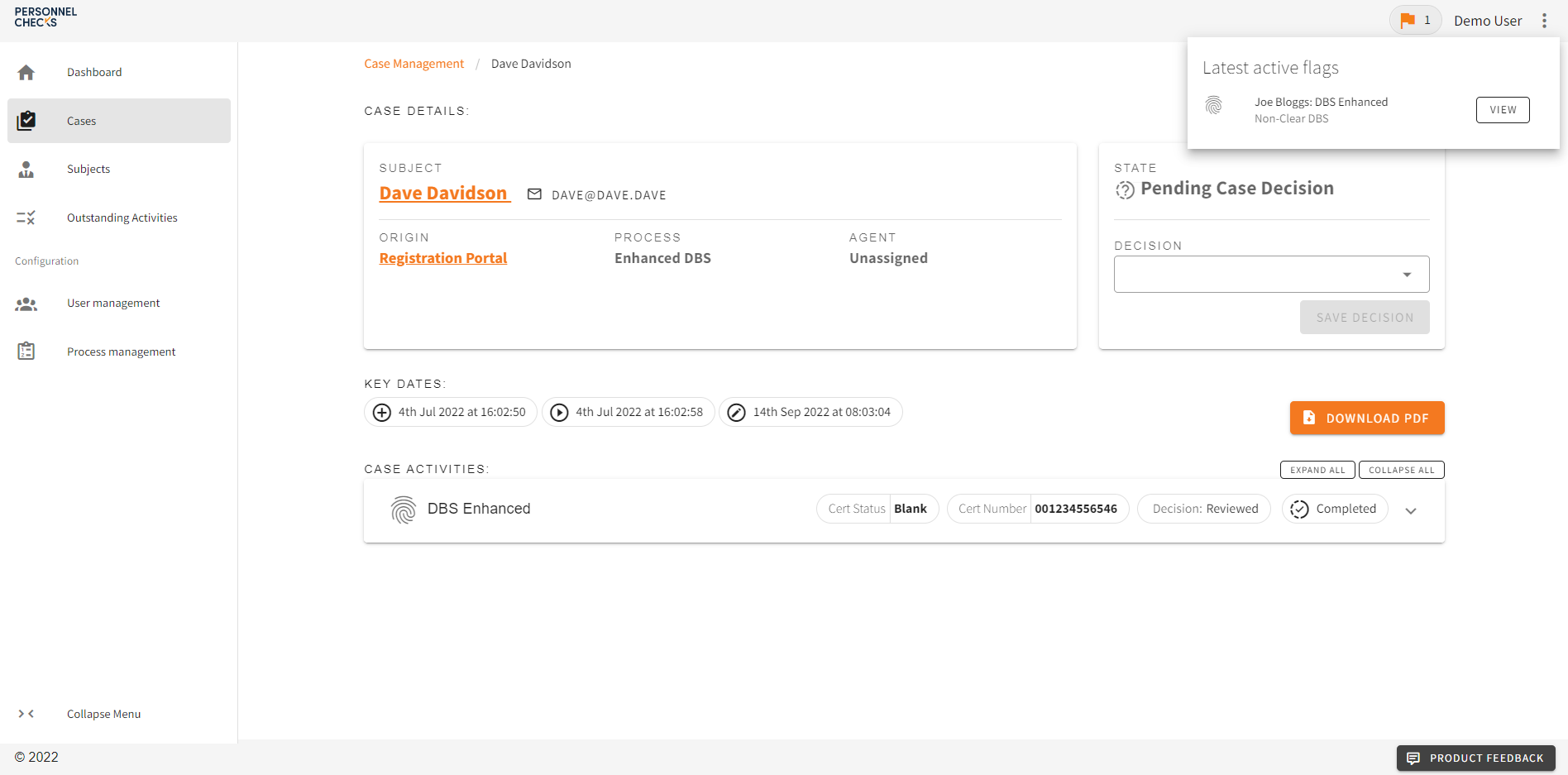Click the Cert Status Blank chip
The width and height of the screenshot is (1568, 775).
coord(877,509)
